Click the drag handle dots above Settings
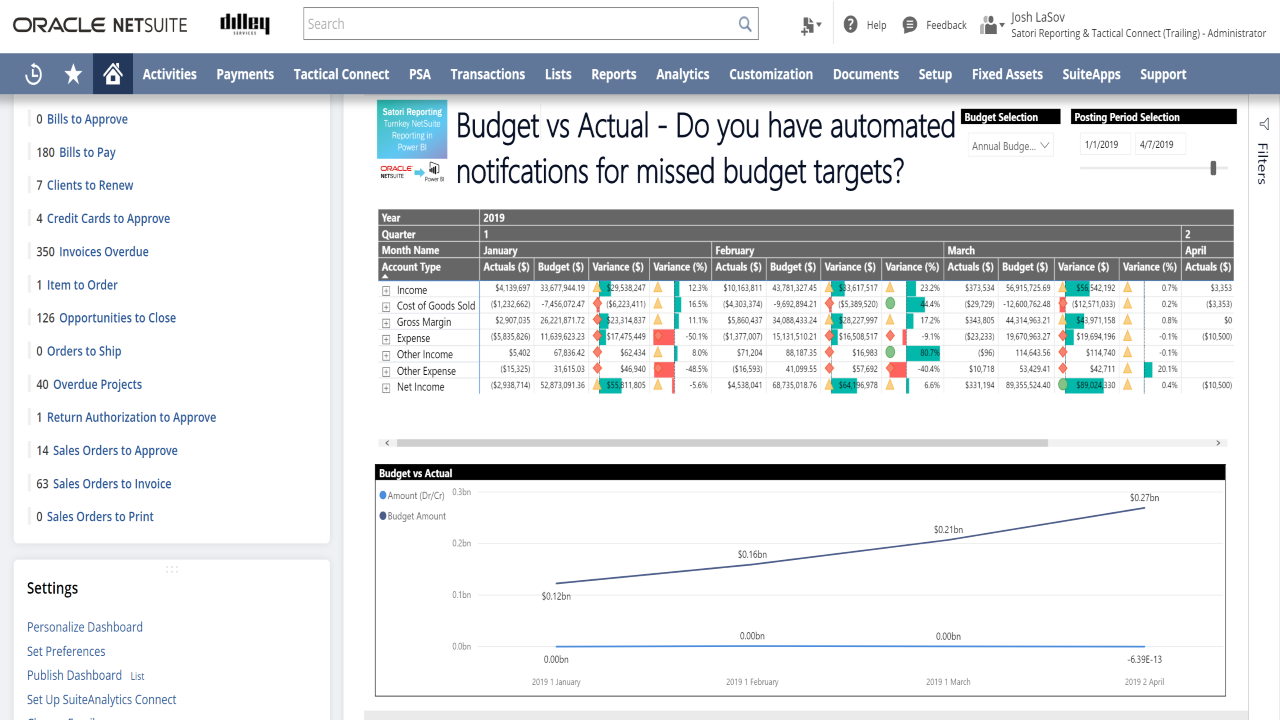Viewport: 1280px width, 720px height. [172, 569]
